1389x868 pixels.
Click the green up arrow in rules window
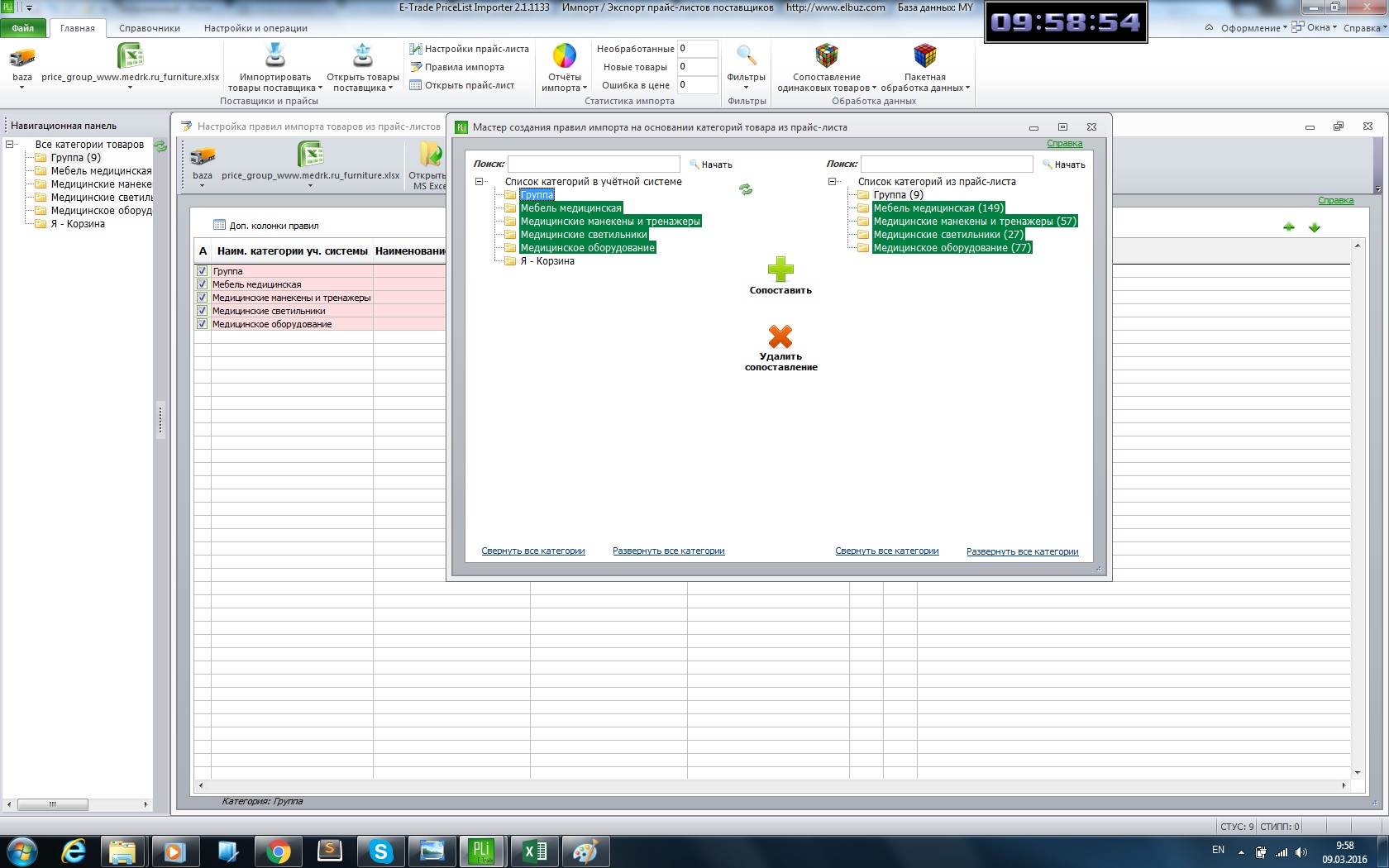pos(1289,227)
